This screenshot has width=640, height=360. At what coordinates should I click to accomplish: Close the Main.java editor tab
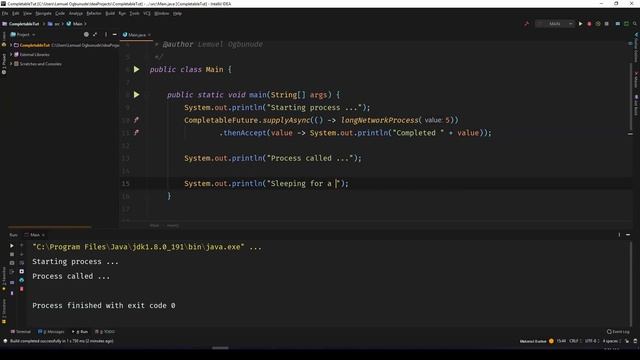point(149,35)
